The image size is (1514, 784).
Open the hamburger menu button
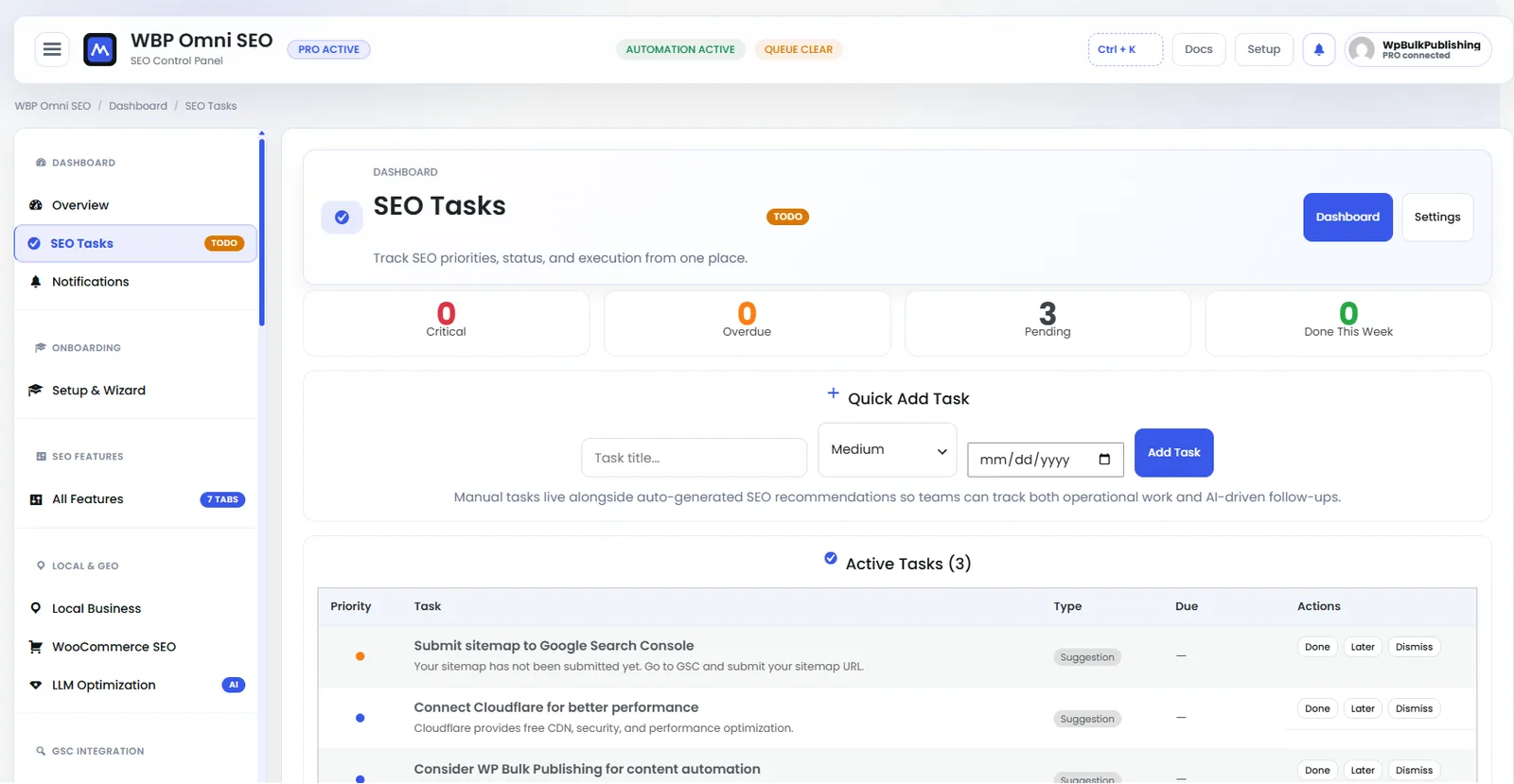52,49
